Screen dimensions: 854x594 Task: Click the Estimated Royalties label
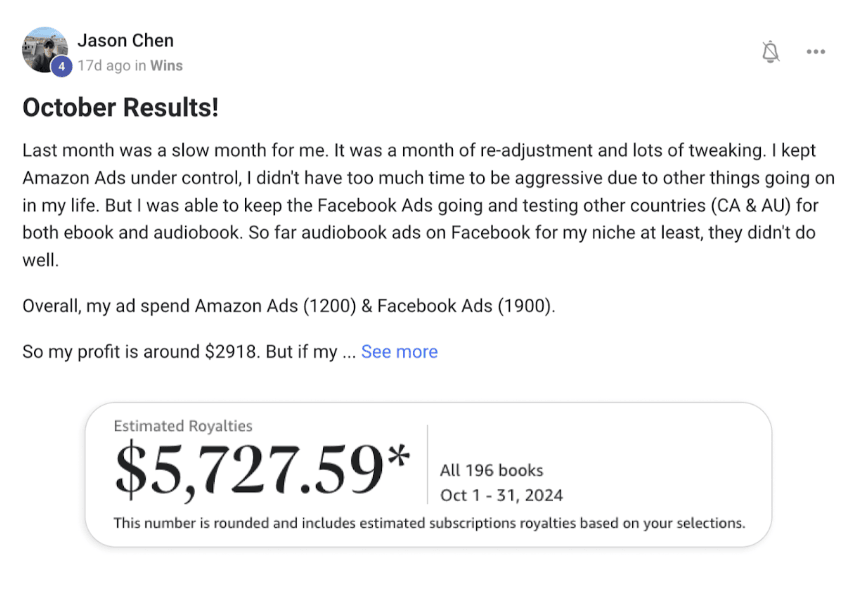pyautogui.click(x=183, y=426)
